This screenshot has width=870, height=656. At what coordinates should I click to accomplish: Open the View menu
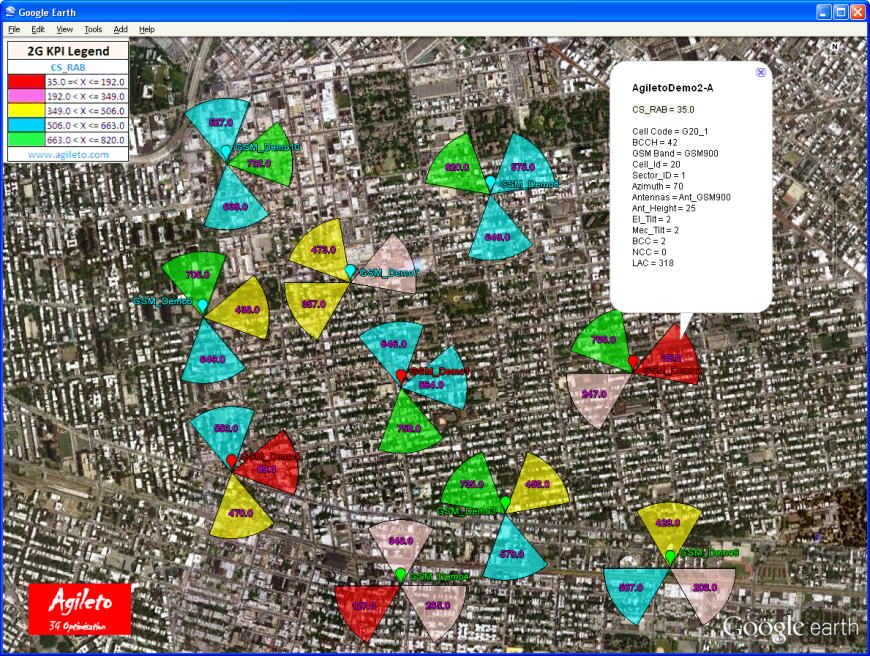pyautogui.click(x=64, y=30)
